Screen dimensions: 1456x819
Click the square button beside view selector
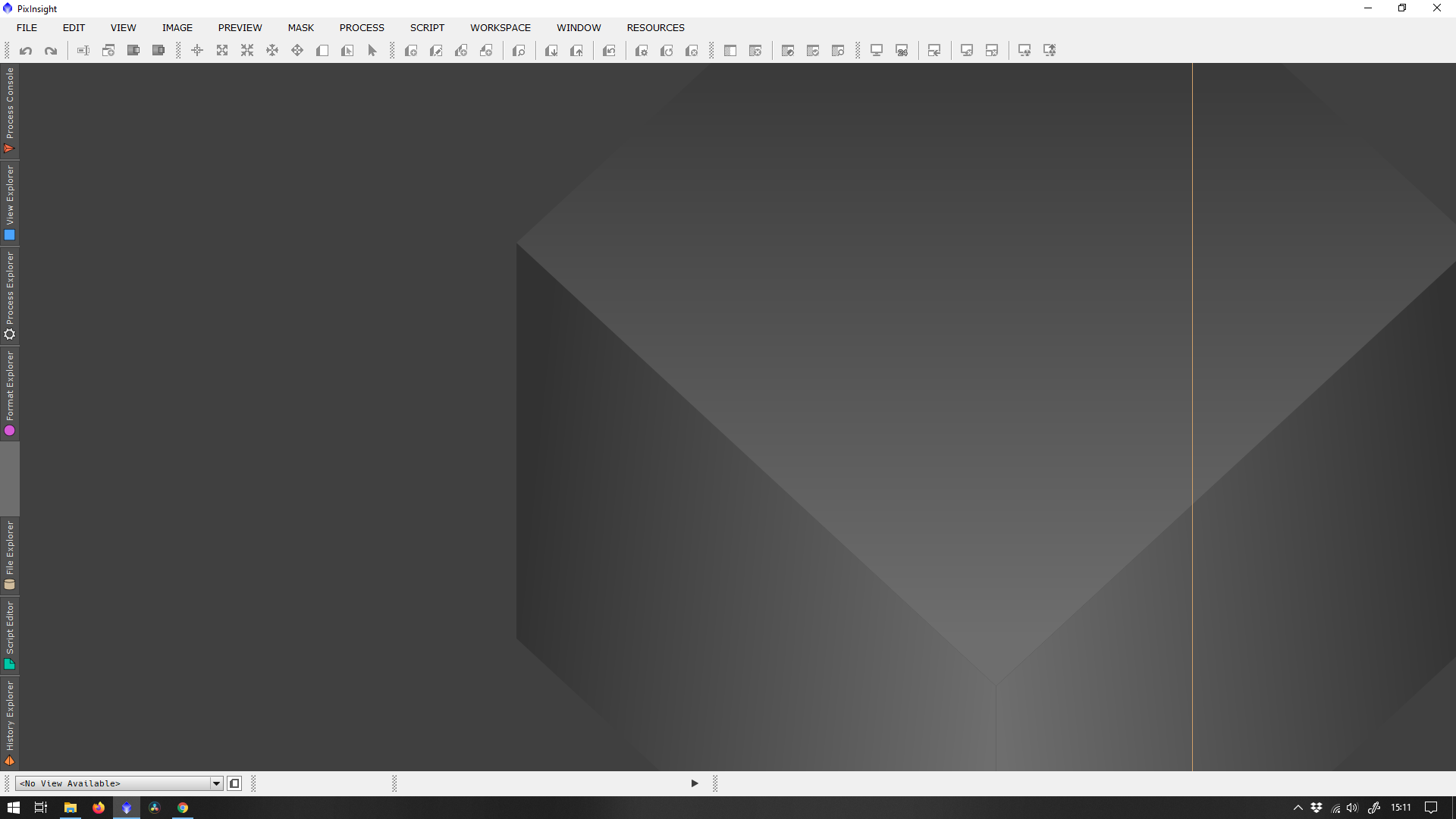coord(234,783)
